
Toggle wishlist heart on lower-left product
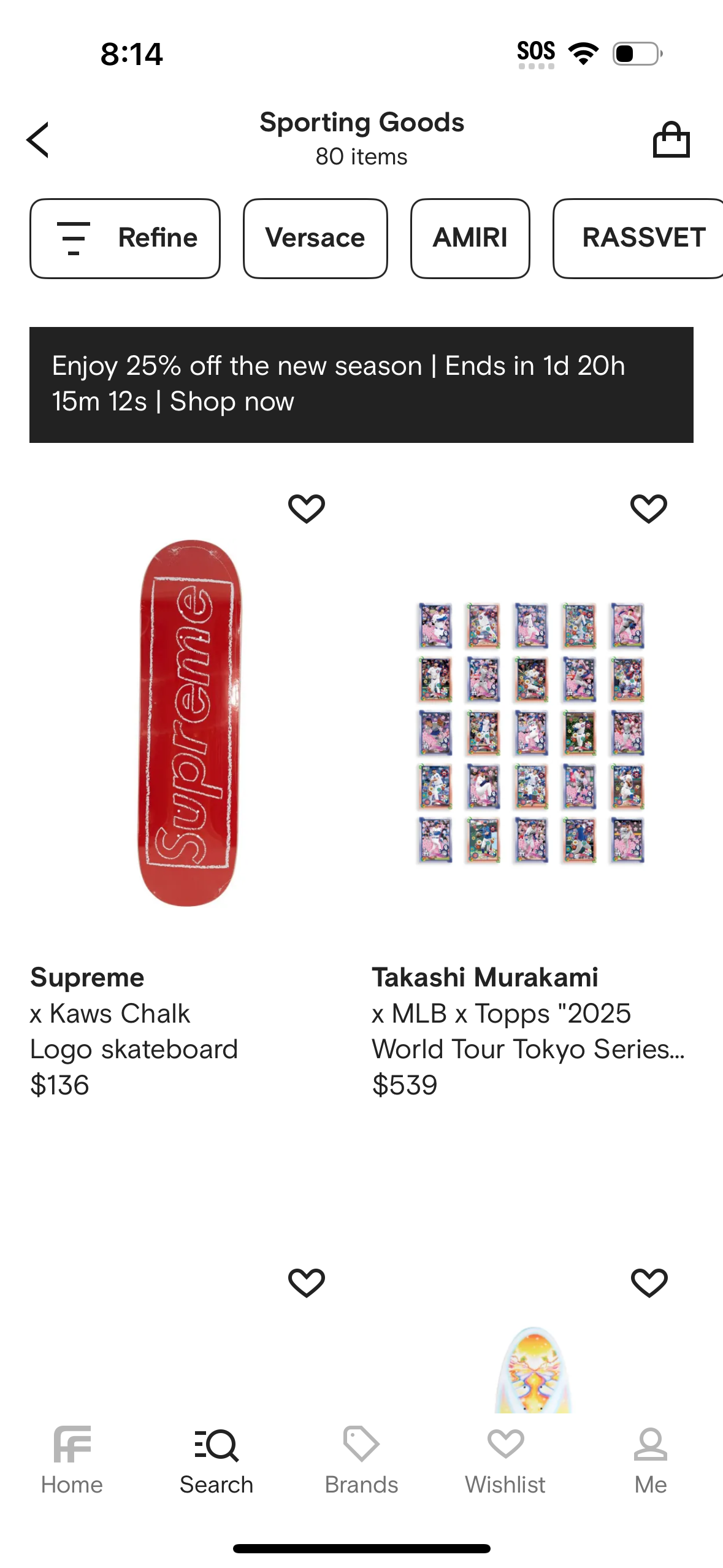[x=307, y=1283]
